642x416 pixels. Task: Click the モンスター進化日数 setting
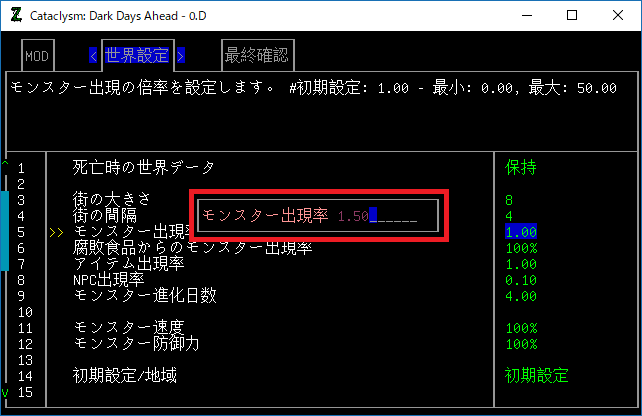tap(144, 296)
